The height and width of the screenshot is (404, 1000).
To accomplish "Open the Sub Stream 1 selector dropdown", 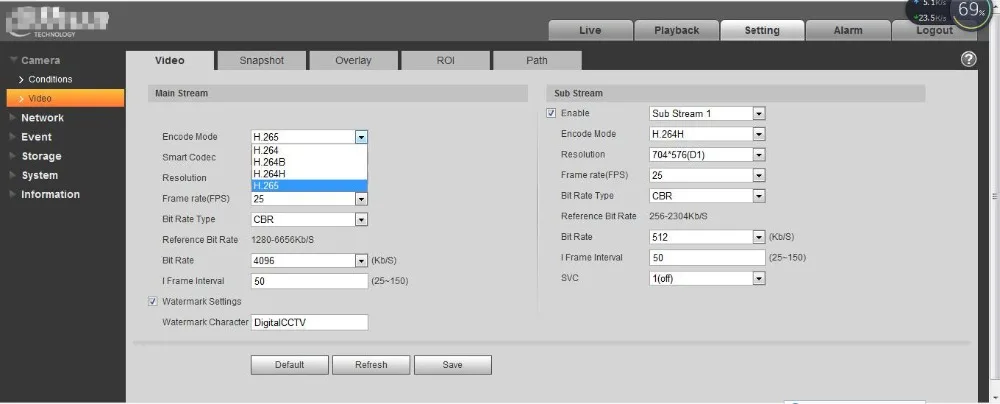I will [x=759, y=114].
